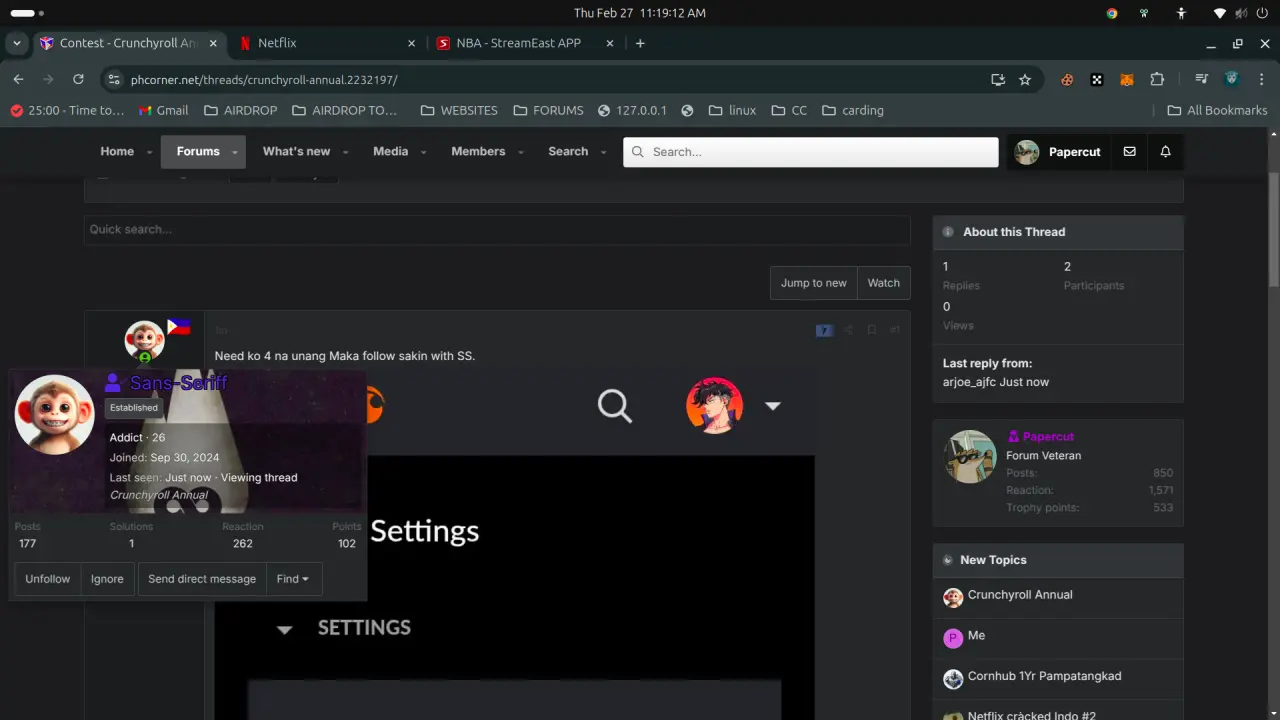Open the media controls icon
1280x720 pixels.
pyautogui.click(x=1201, y=79)
